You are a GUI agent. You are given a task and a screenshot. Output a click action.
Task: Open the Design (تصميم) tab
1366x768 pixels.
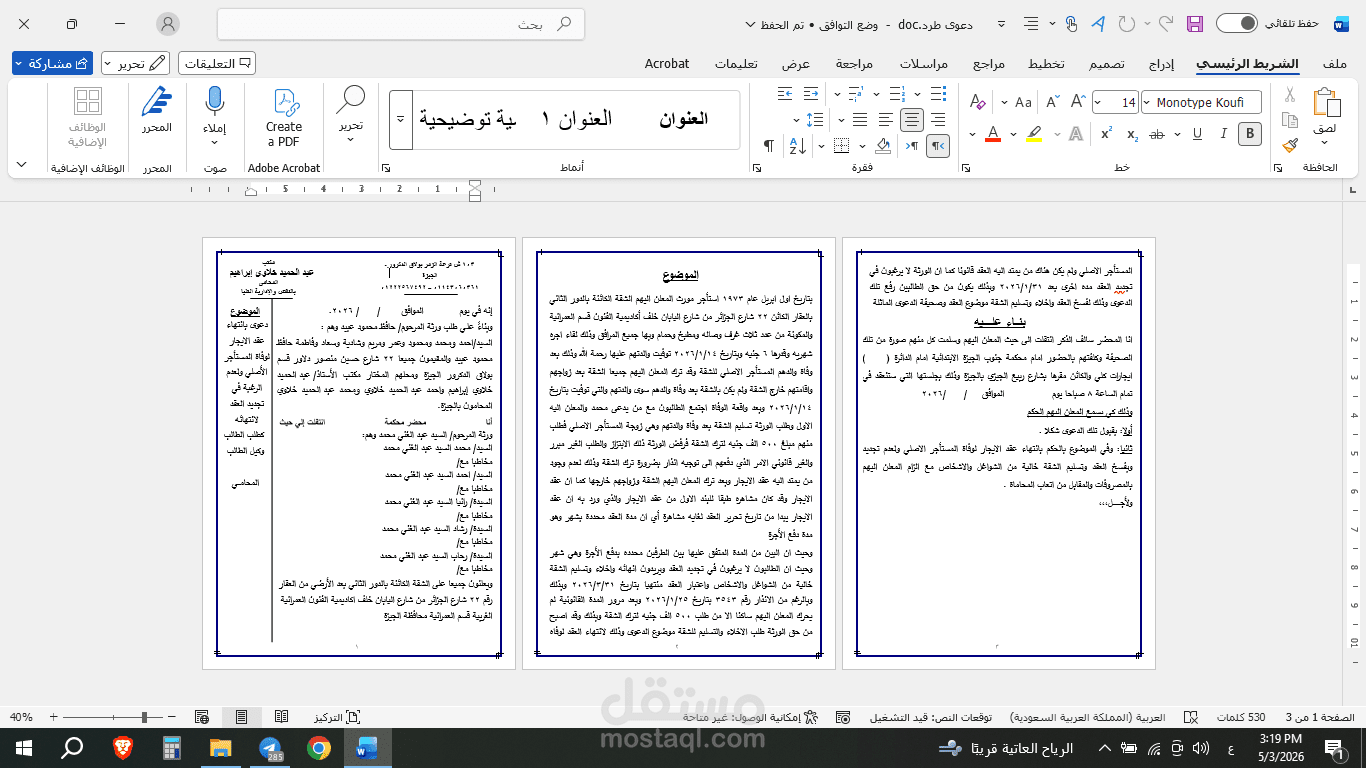[1106, 63]
